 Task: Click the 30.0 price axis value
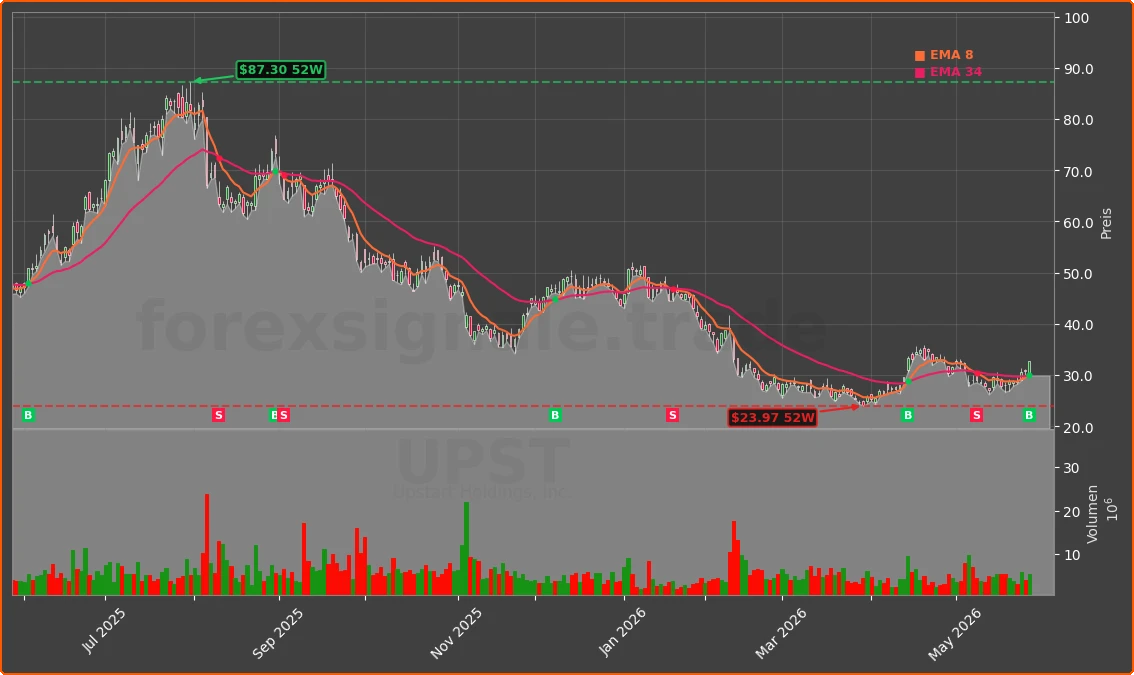(1078, 376)
